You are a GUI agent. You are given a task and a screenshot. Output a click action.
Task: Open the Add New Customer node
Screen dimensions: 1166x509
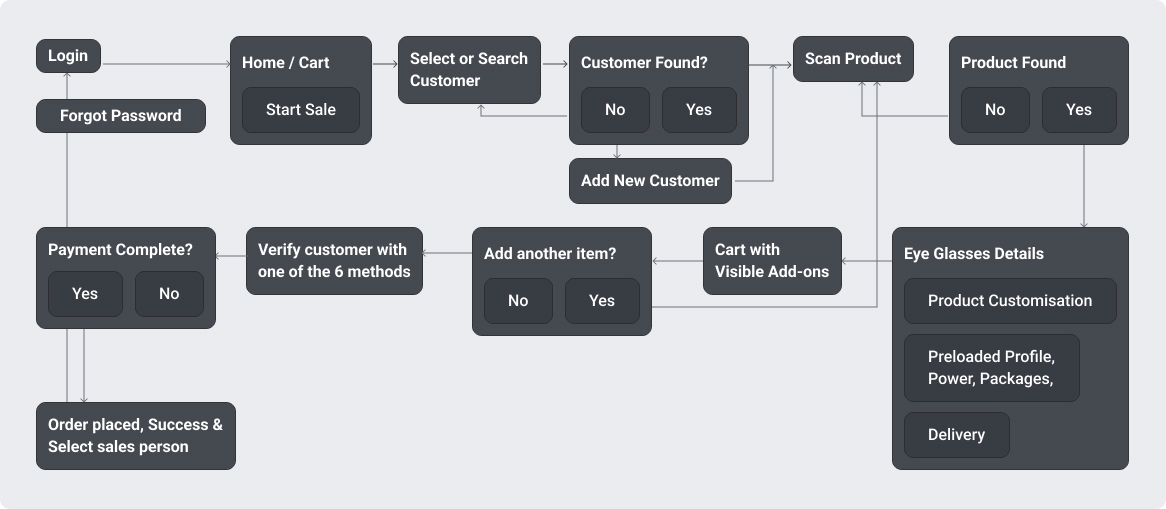(x=650, y=181)
